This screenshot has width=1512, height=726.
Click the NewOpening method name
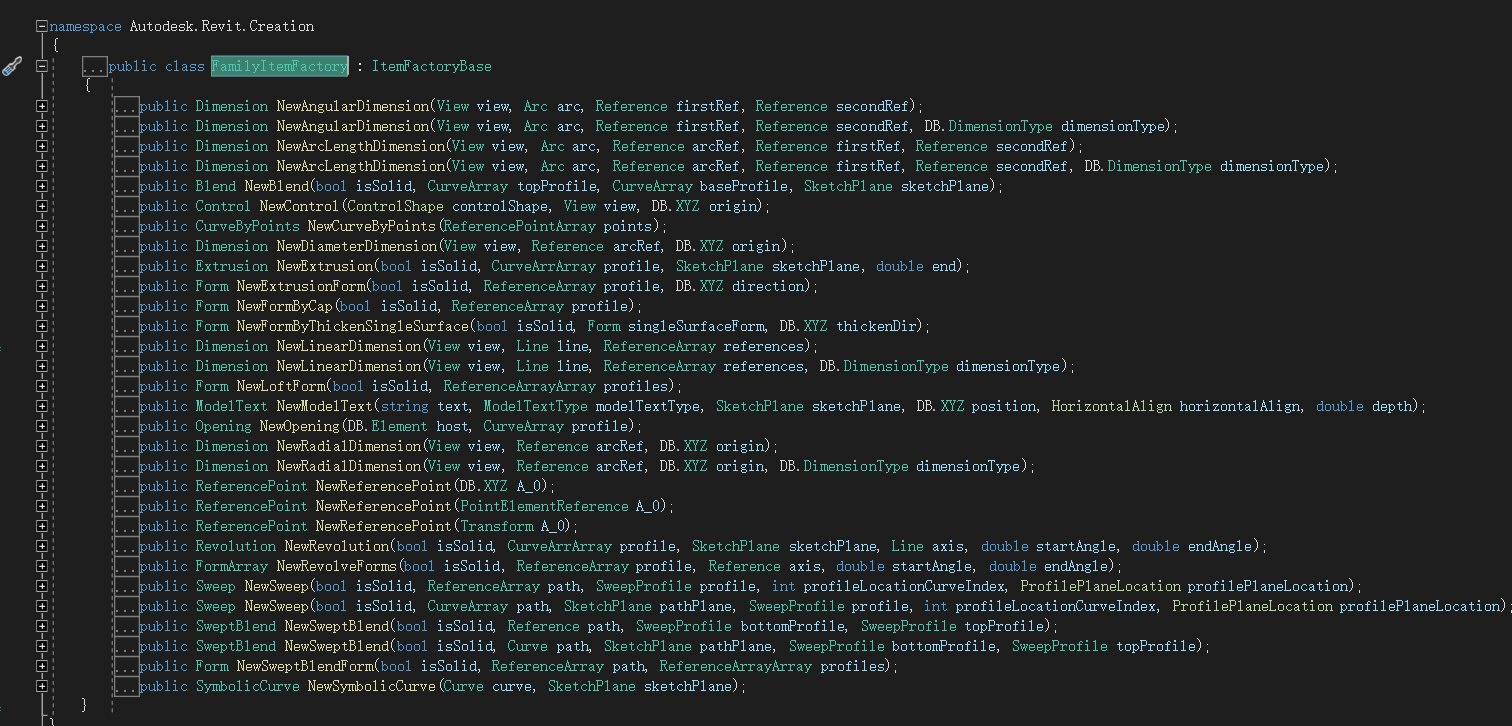(x=299, y=426)
